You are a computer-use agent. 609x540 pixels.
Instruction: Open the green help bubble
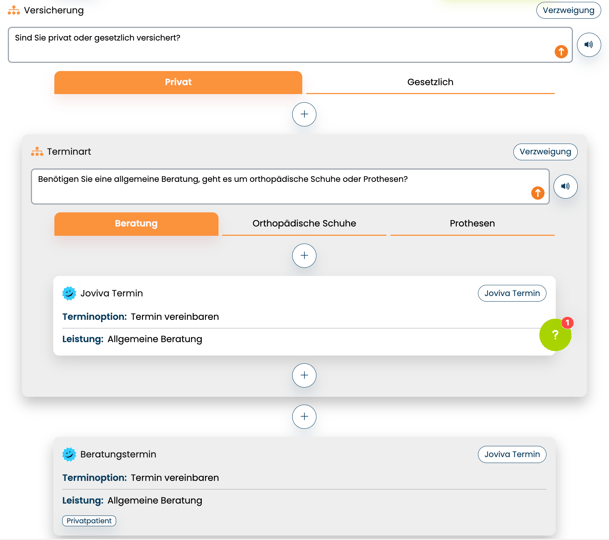[x=555, y=335]
